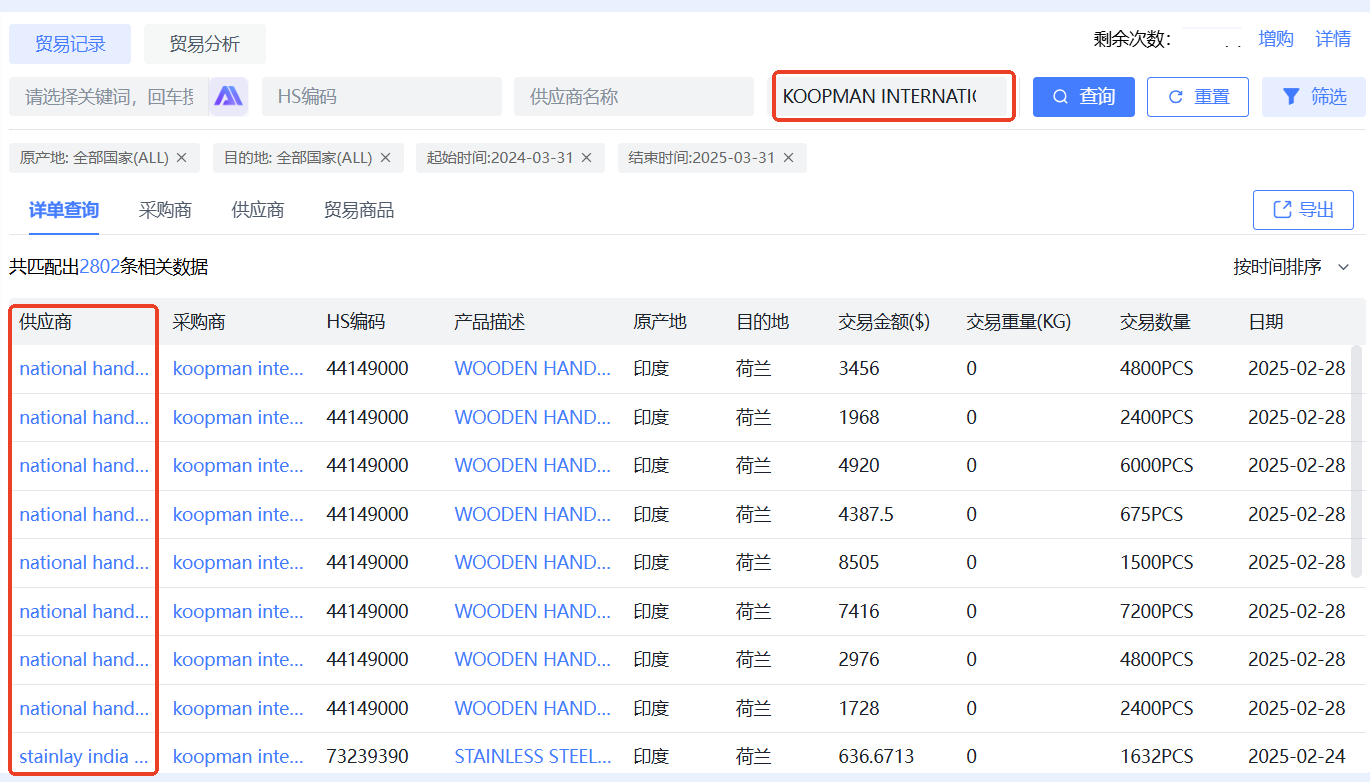1370x782 pixels.
Task: Click the purple AI logo icon beside keyword field
Action: coord(228,96)
